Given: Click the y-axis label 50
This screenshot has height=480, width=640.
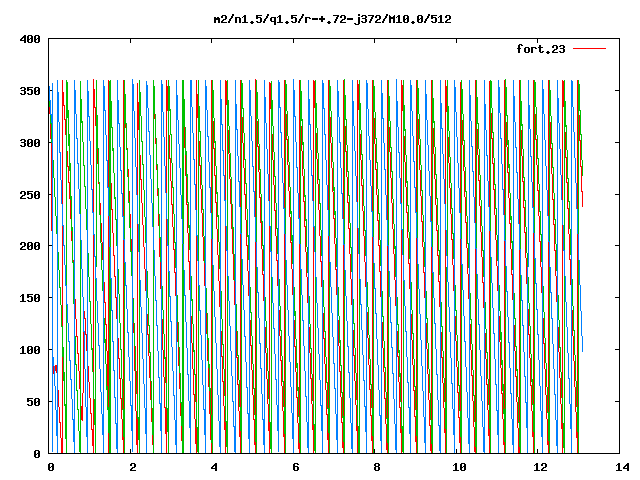Looking at the screenshot, I should point(33,402).
